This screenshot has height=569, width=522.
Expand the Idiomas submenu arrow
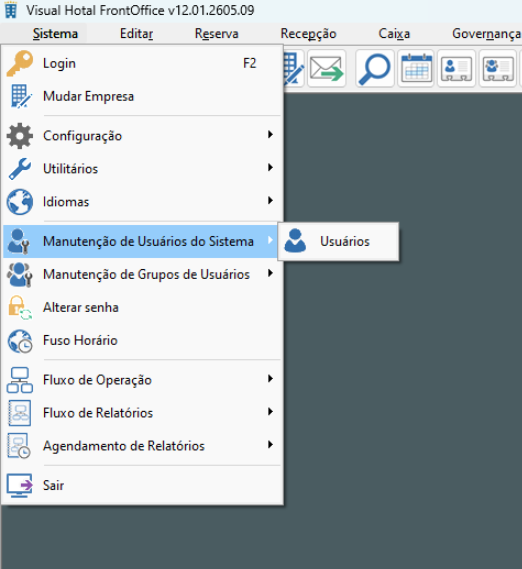point(270,201)
